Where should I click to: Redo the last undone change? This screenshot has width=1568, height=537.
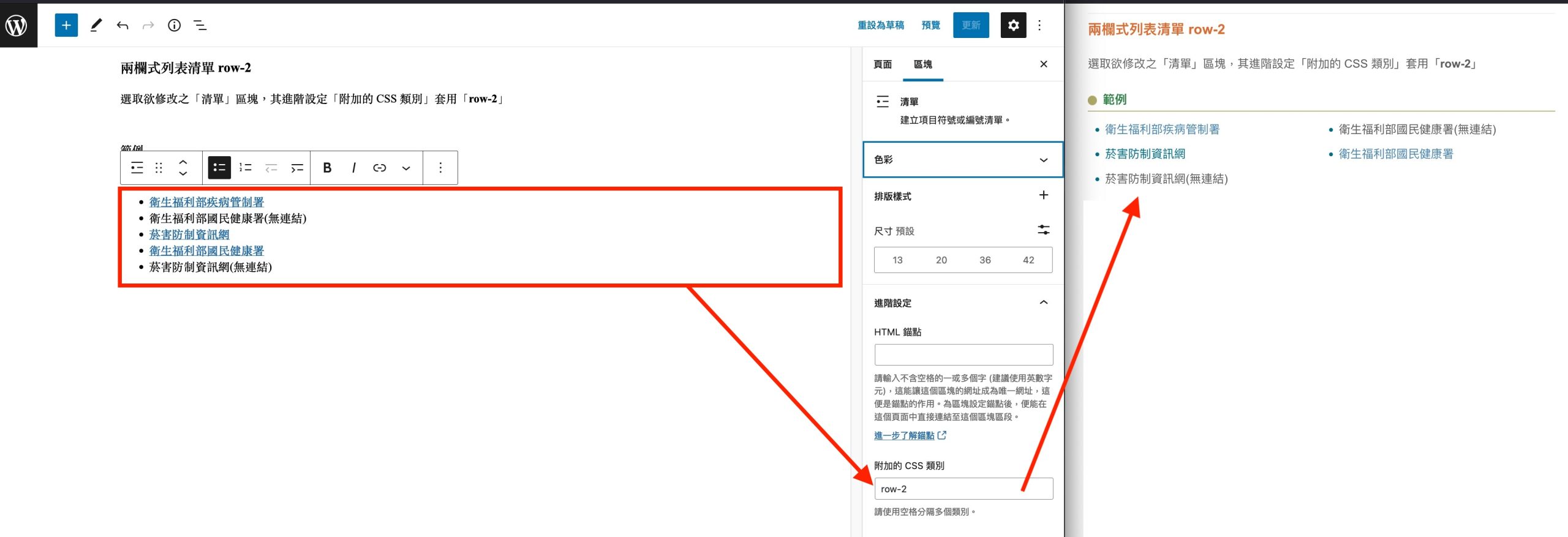[148, 25]
